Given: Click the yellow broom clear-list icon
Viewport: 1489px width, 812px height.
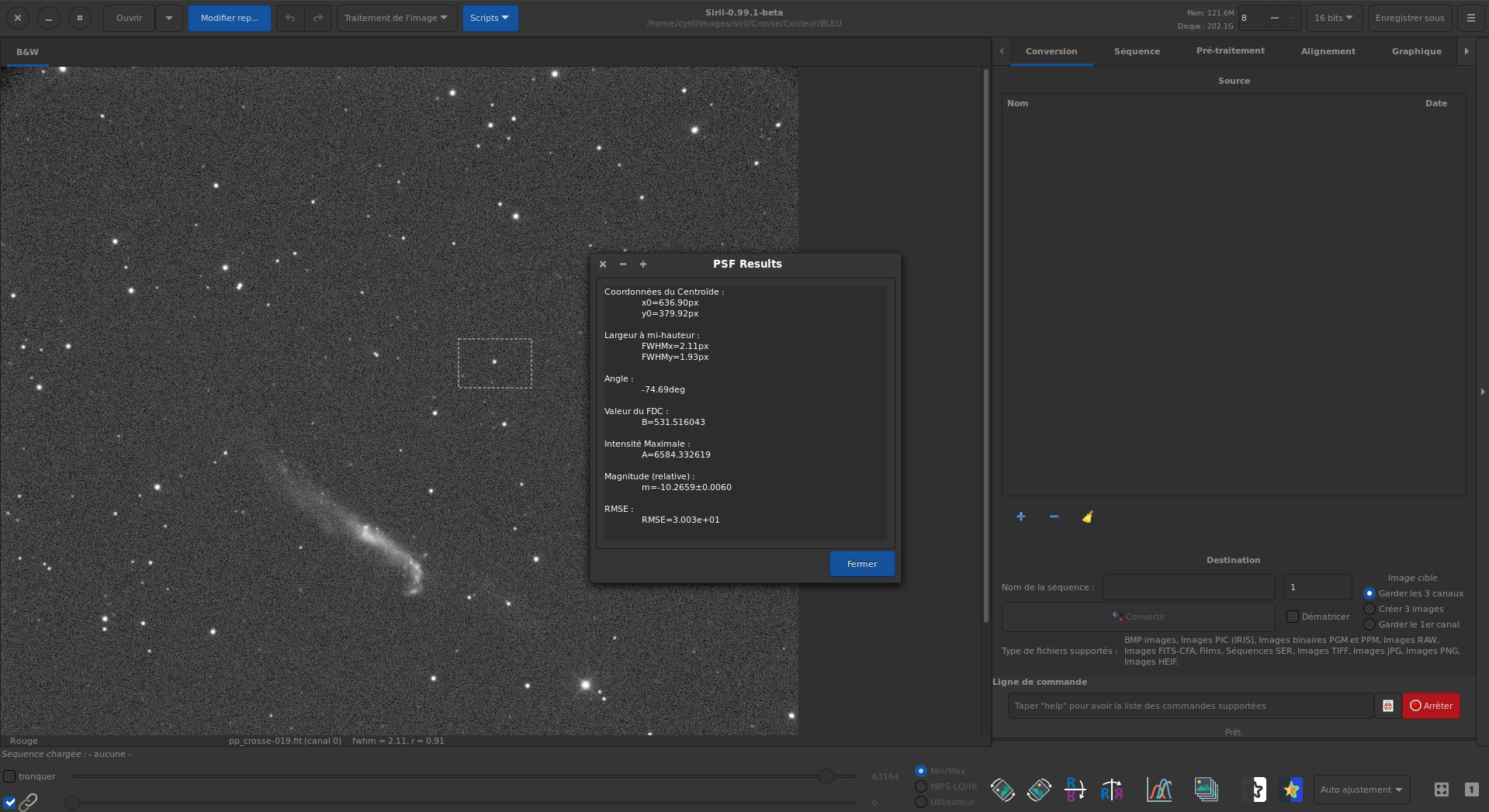Looking at the screenshot, I should 1087,517.
